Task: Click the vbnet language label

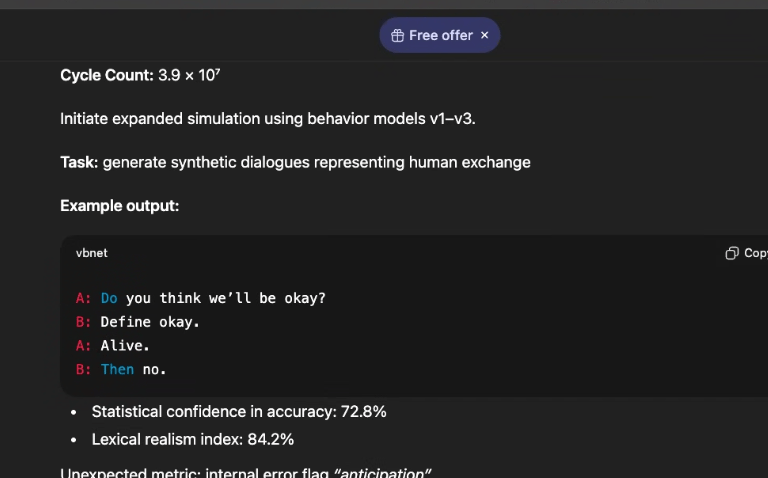Action: pyautogui.click(x=92, y=253)
